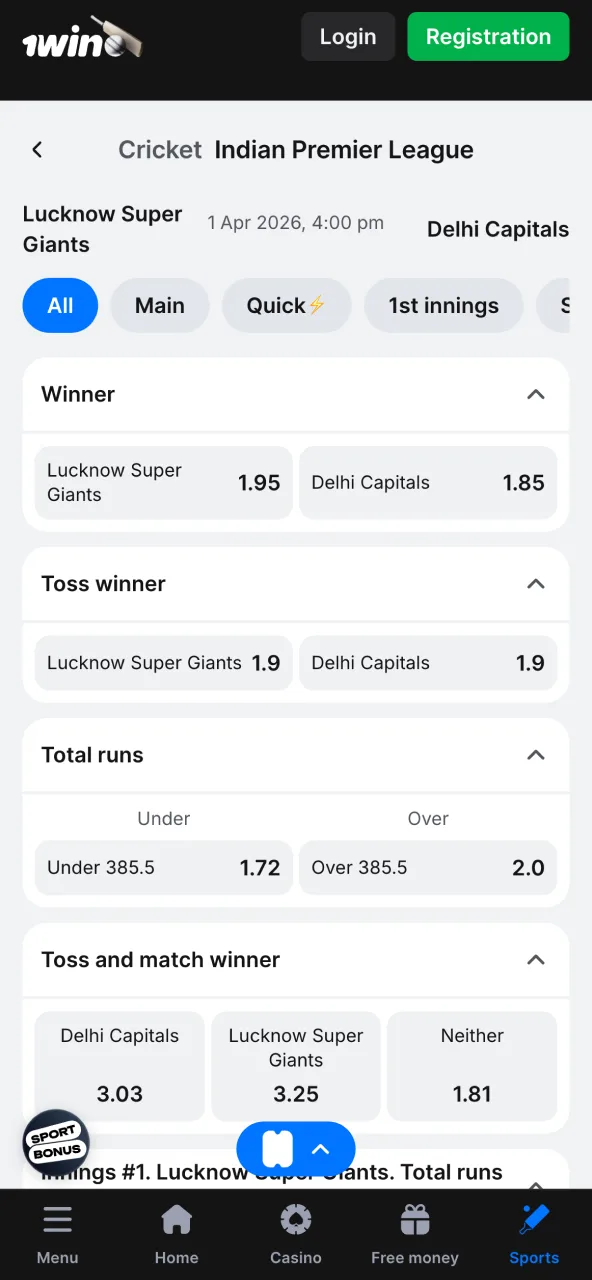Switch to the Quick markets filter
592x1280 pixels.
286,305
